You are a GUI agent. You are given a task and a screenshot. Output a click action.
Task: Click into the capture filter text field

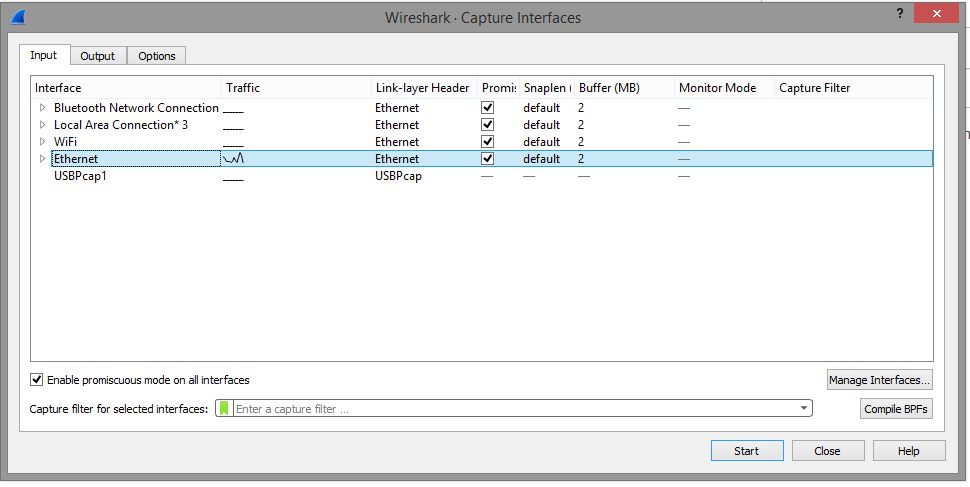tap(515, 408)
